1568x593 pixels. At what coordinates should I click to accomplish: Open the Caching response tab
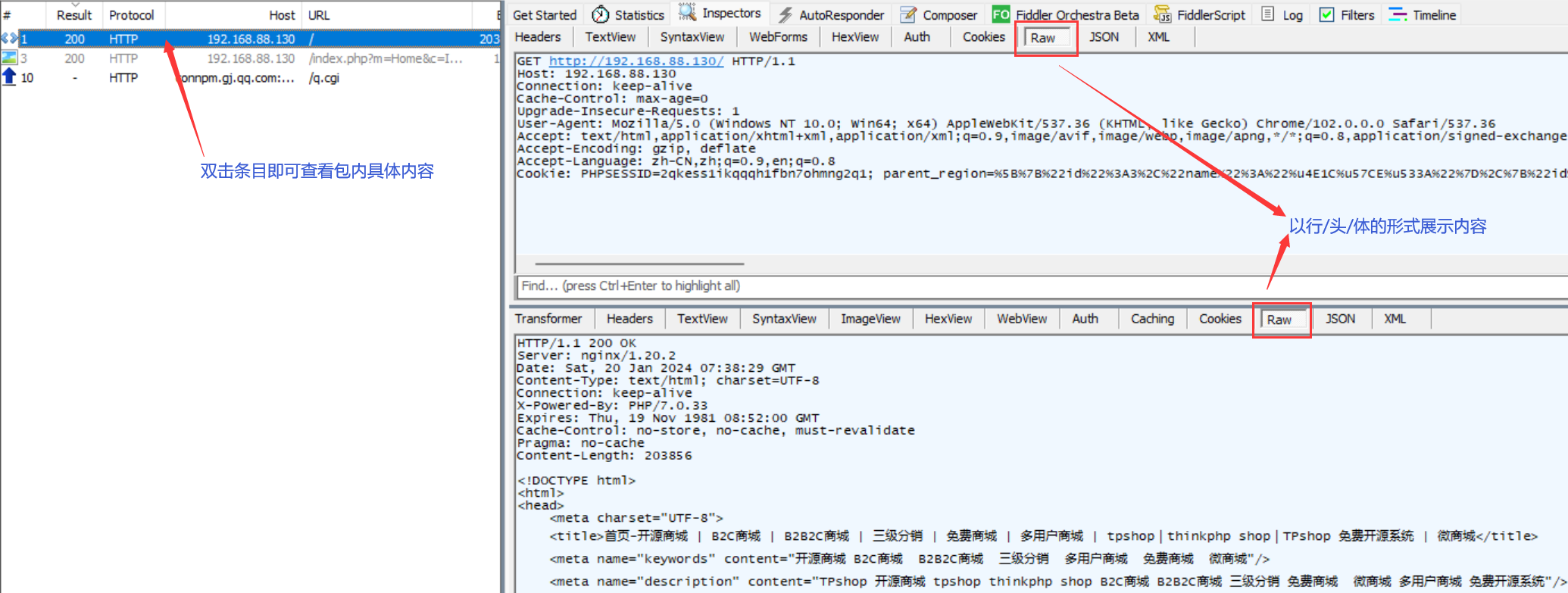(x=1152, y=319)
